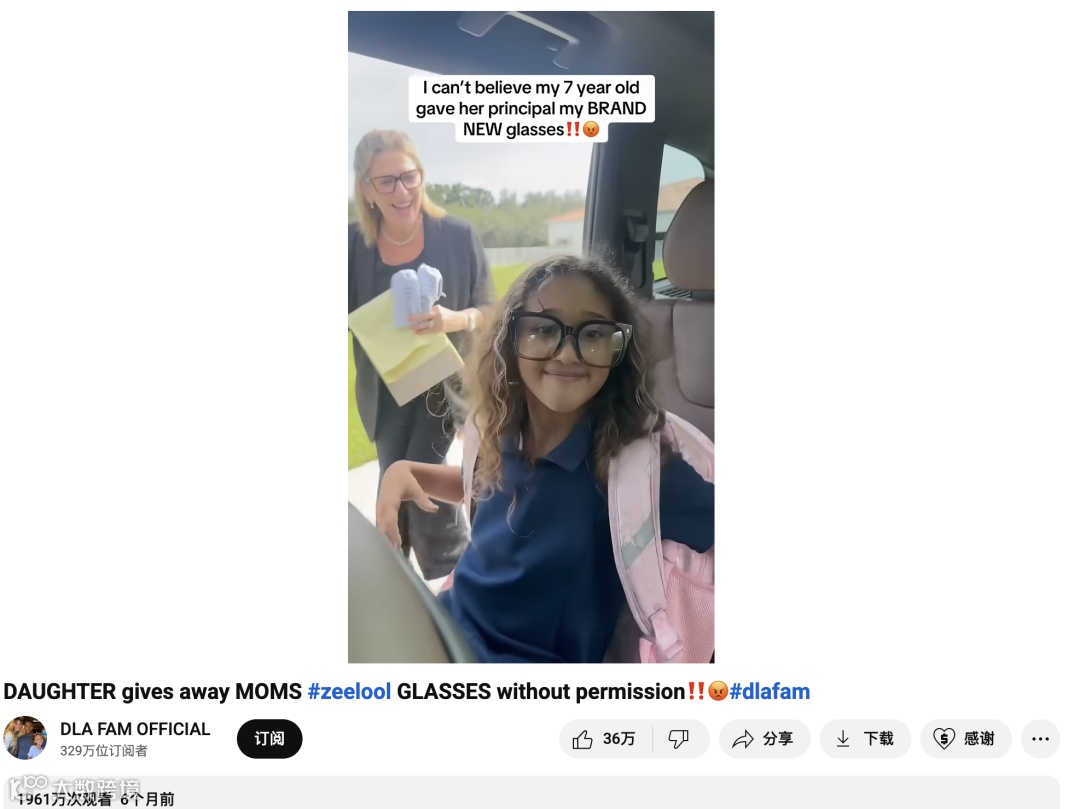Click the 36万 like count

pos(619,739)
